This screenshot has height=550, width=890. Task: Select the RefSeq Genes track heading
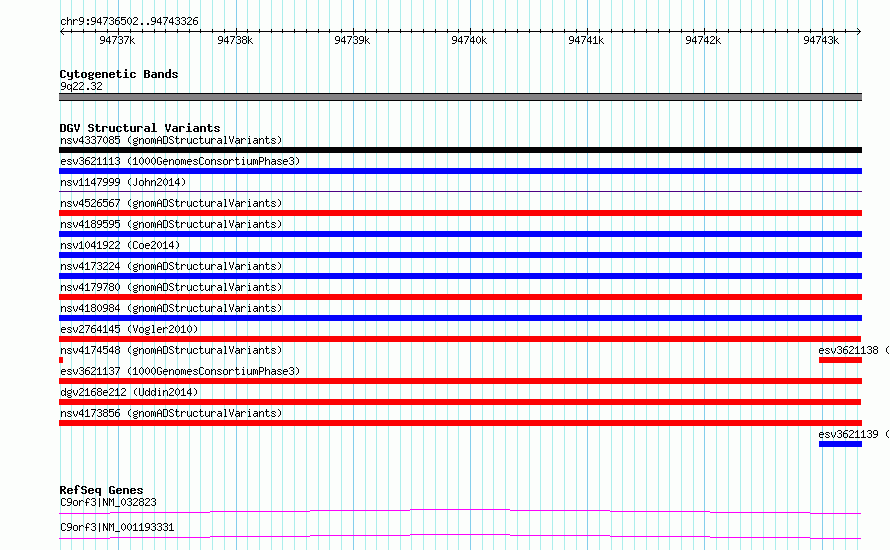(101, 490)
